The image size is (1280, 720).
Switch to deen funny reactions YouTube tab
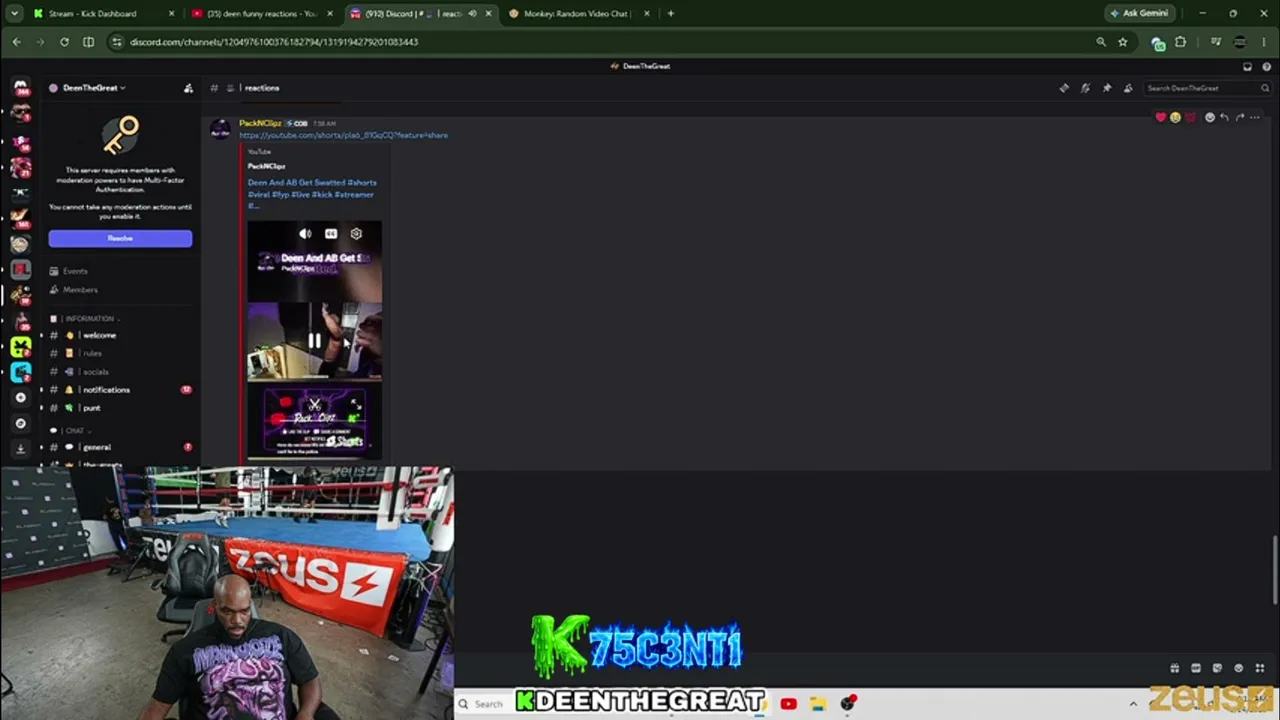click(260, 14)
